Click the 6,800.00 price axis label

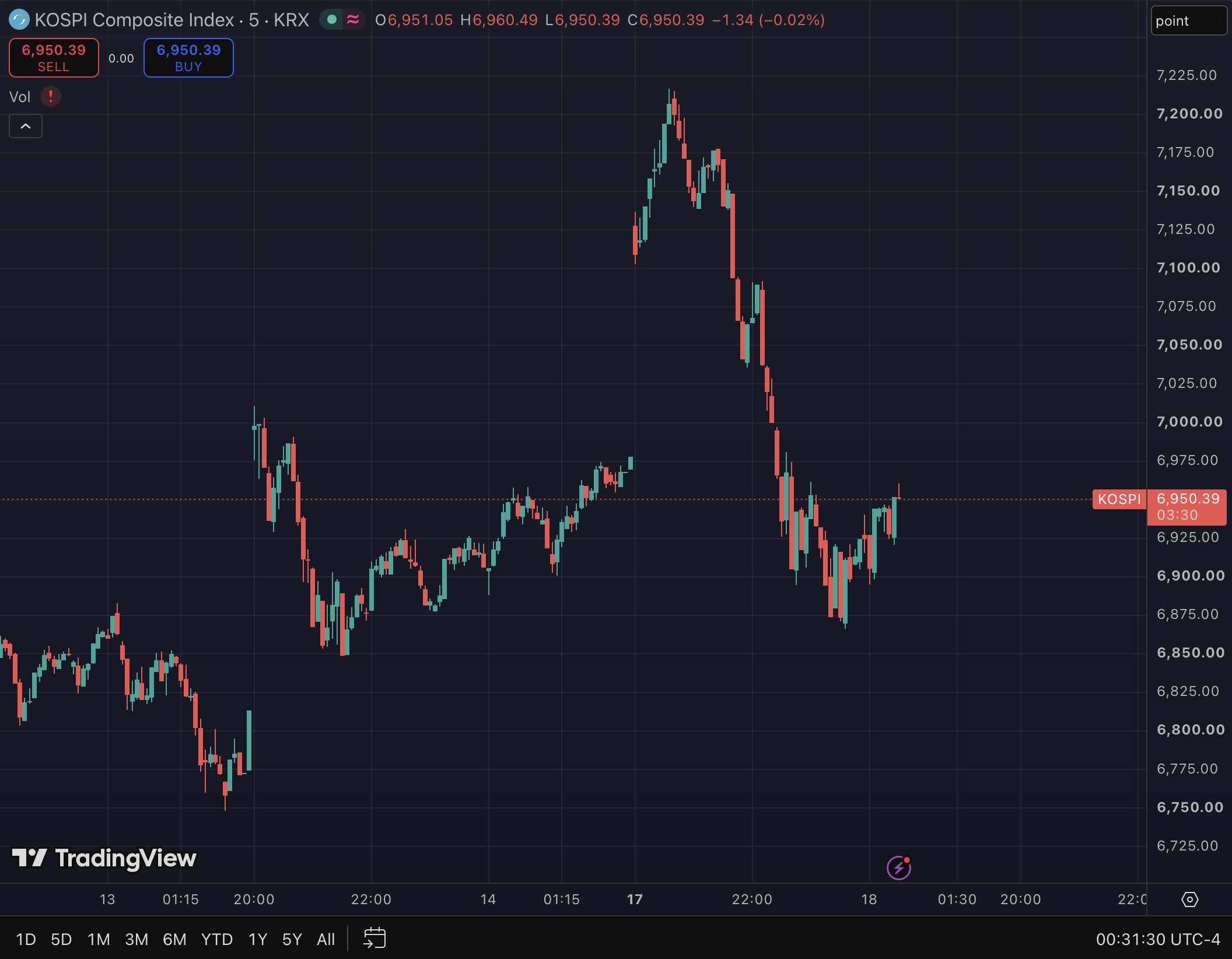(x=1191, y=730)
